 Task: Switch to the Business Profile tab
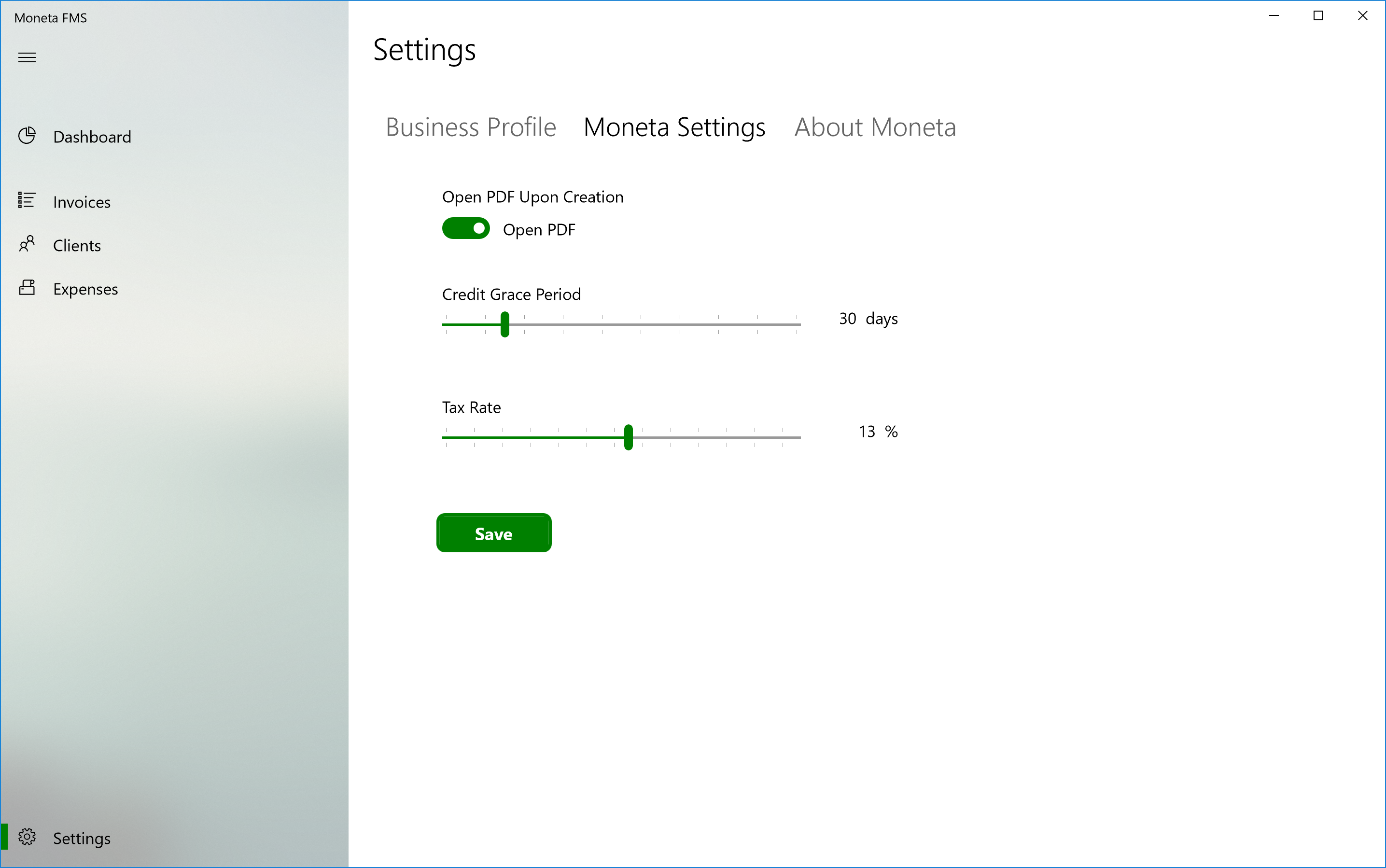(x=471, y=127)
